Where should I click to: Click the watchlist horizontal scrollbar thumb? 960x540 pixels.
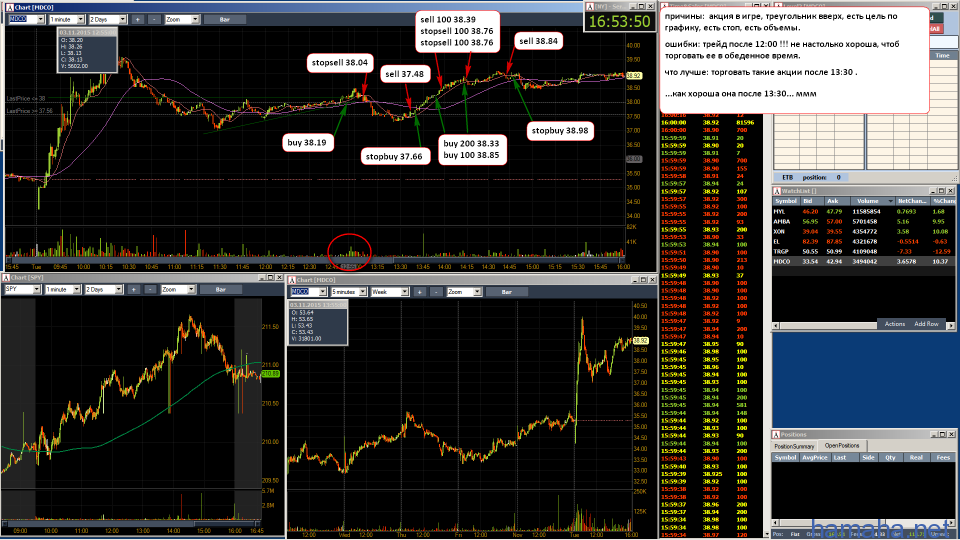pyautogui.click(x=827, y=326)
